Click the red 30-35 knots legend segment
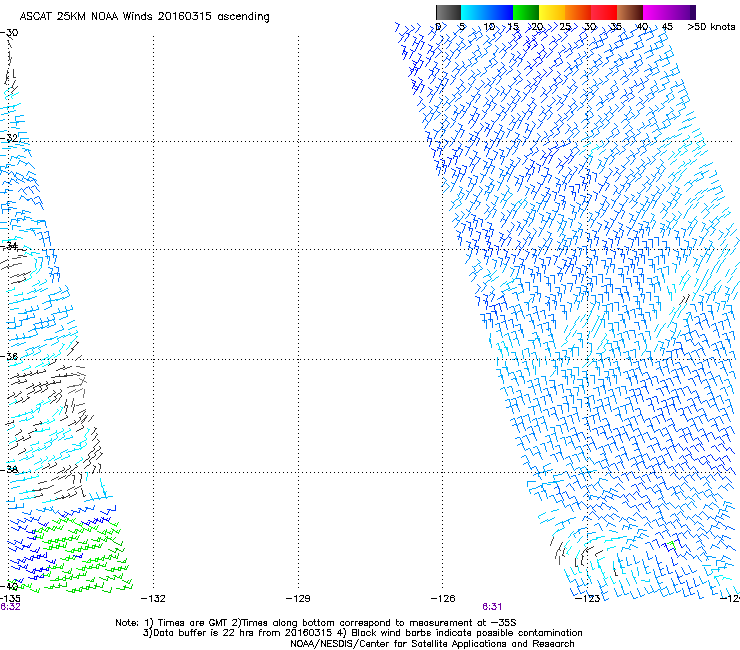The height and width of the screenshot is (650, 740). click(604, 12)
